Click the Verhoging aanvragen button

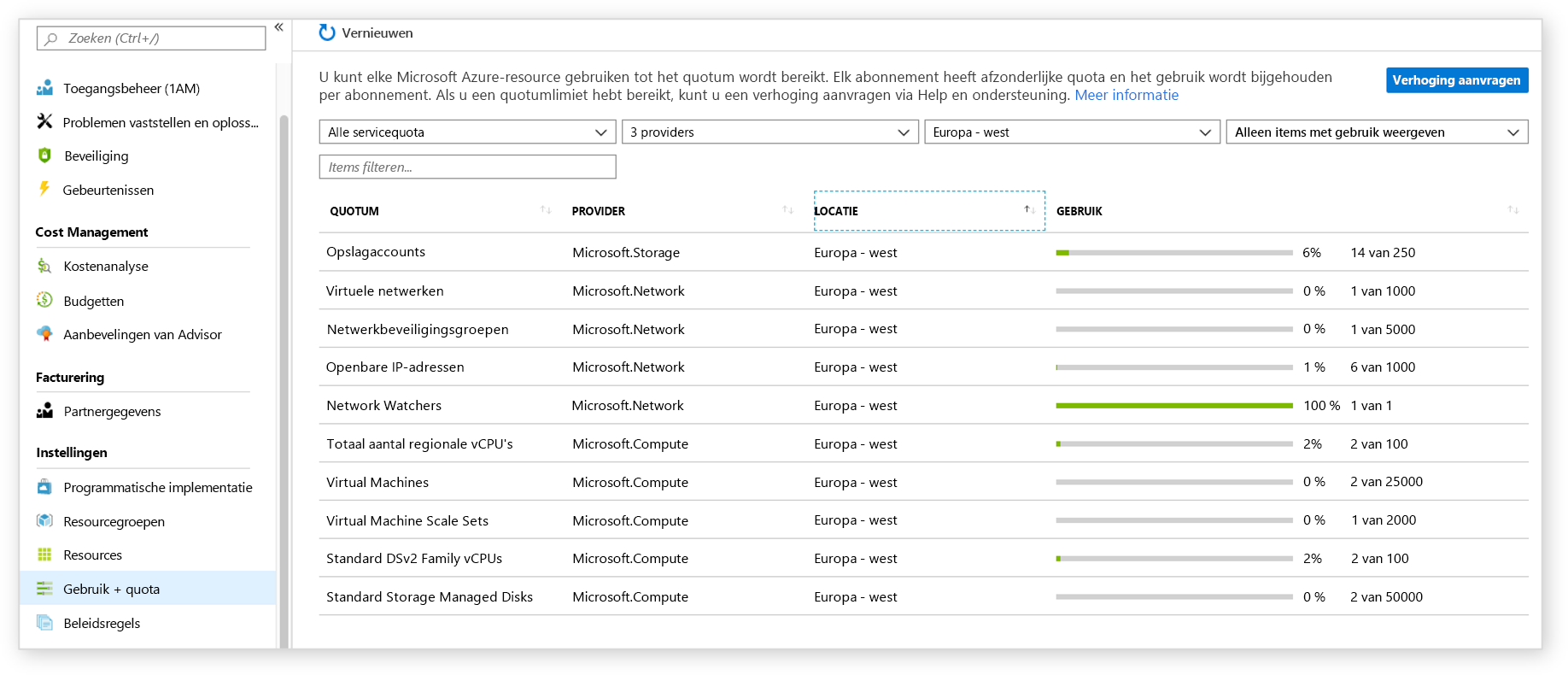point(1456,80)
